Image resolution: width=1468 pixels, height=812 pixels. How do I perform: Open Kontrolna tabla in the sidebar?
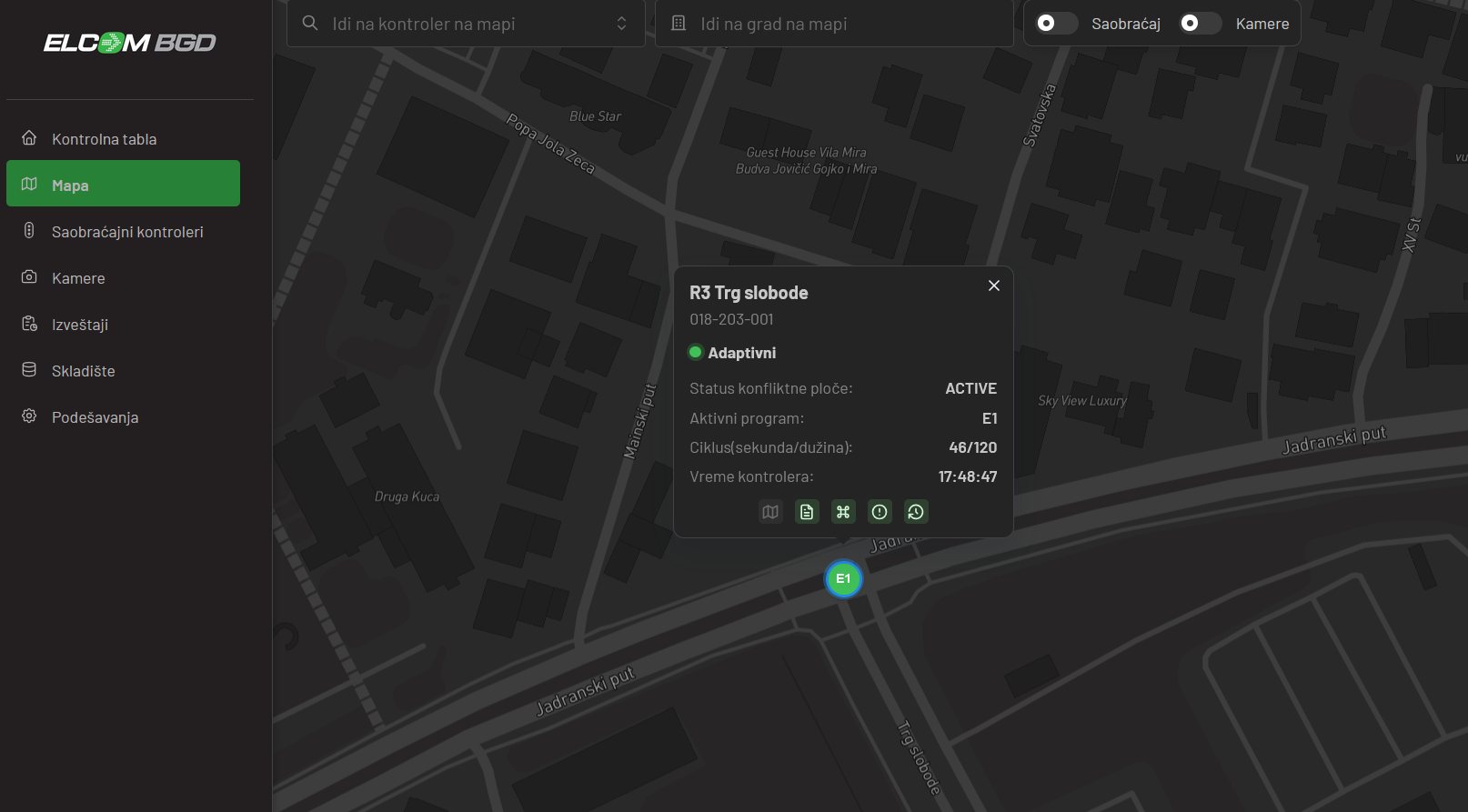point(123,139)
